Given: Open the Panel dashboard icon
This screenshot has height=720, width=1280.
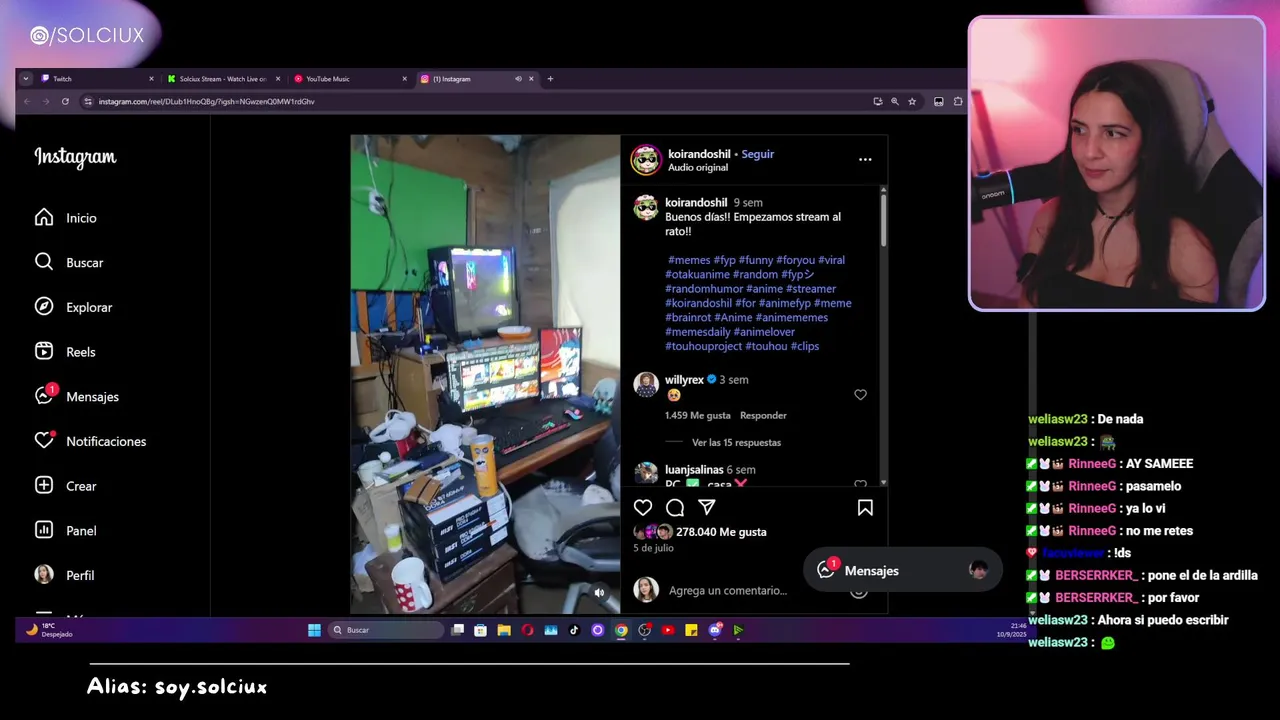Looking at the screenshot, I should 44,530.
